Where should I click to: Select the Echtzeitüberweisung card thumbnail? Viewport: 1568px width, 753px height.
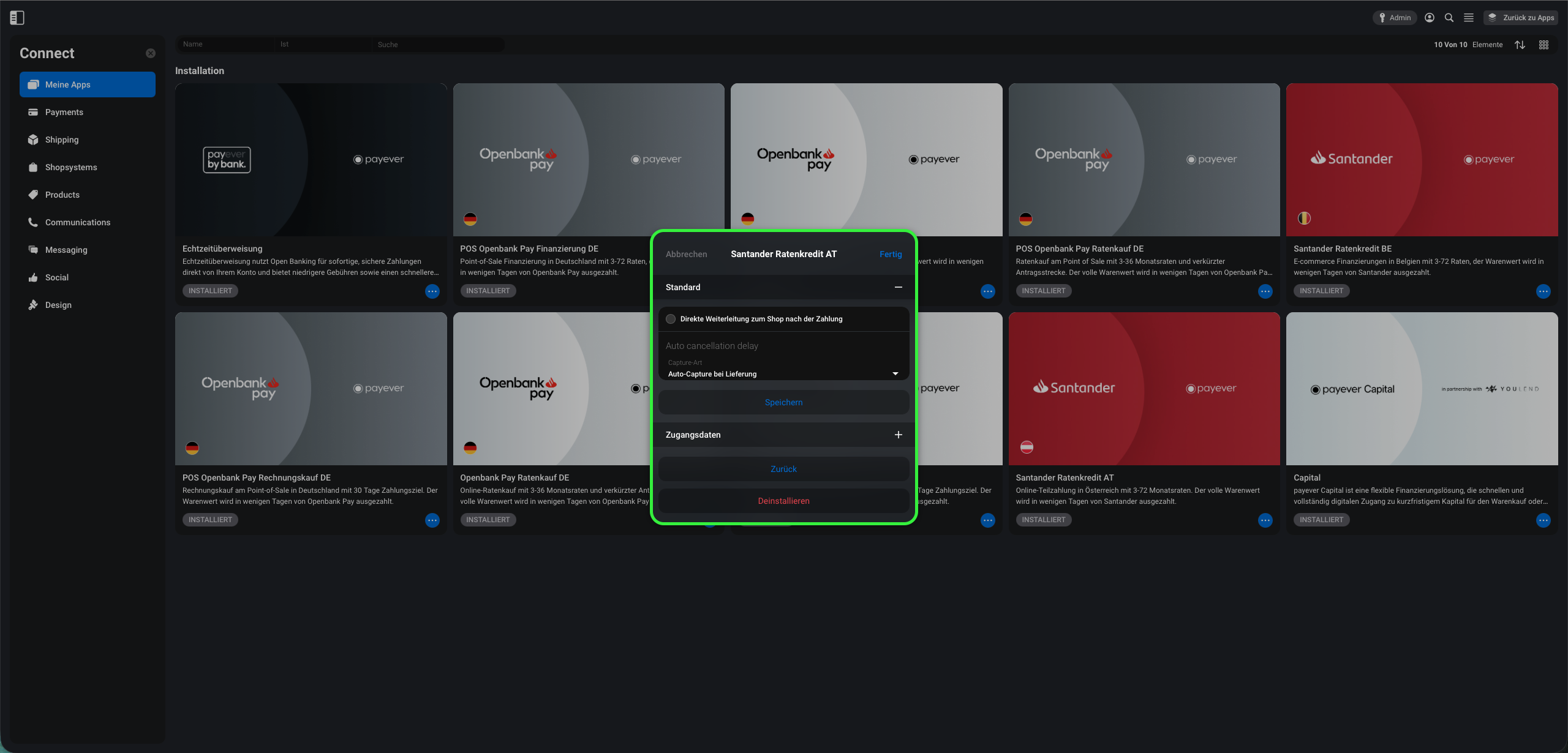click(x=311, y=160)
